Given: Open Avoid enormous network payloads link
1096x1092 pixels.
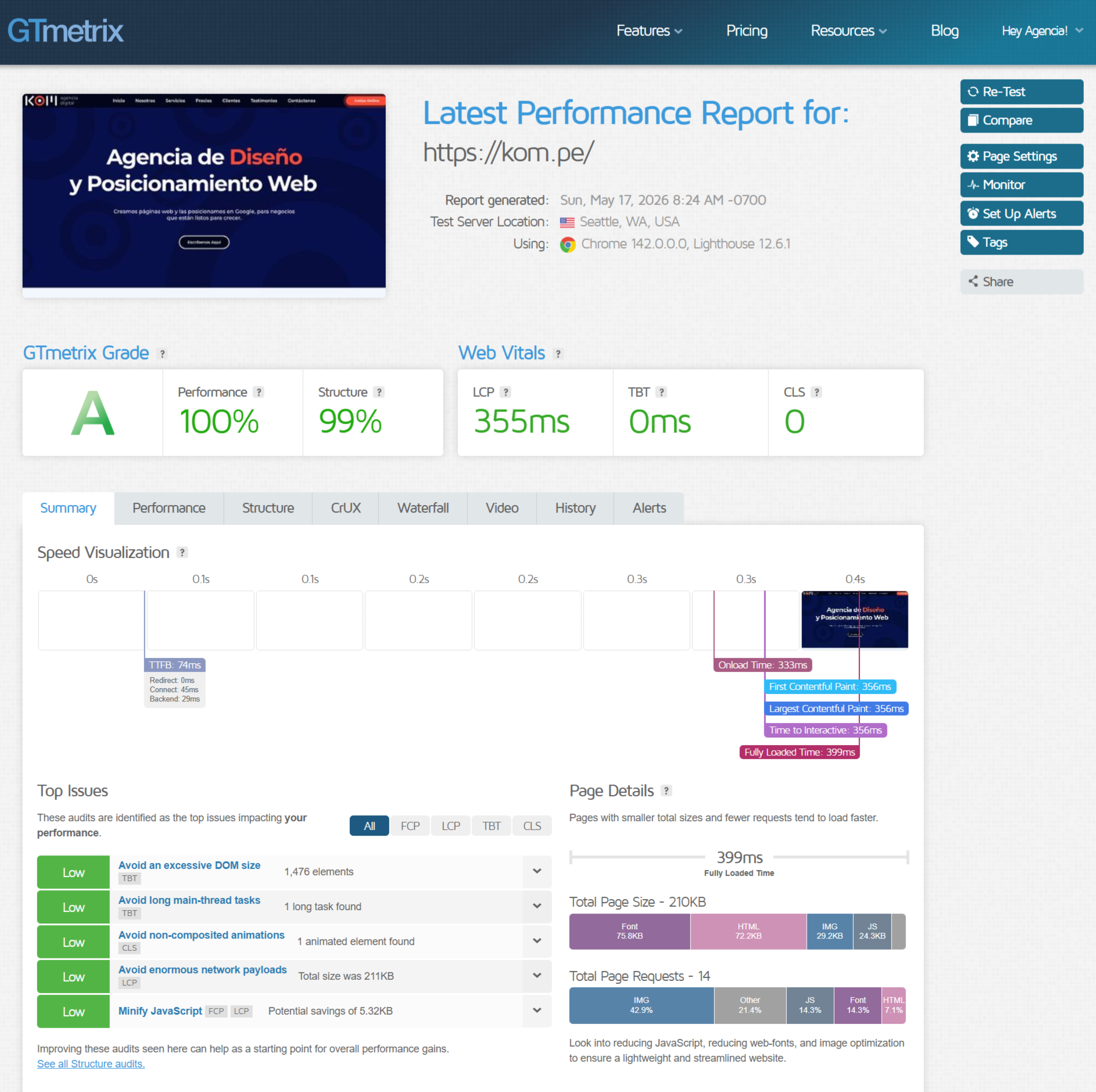Looking at the screenshot, I should coord(203,970).
